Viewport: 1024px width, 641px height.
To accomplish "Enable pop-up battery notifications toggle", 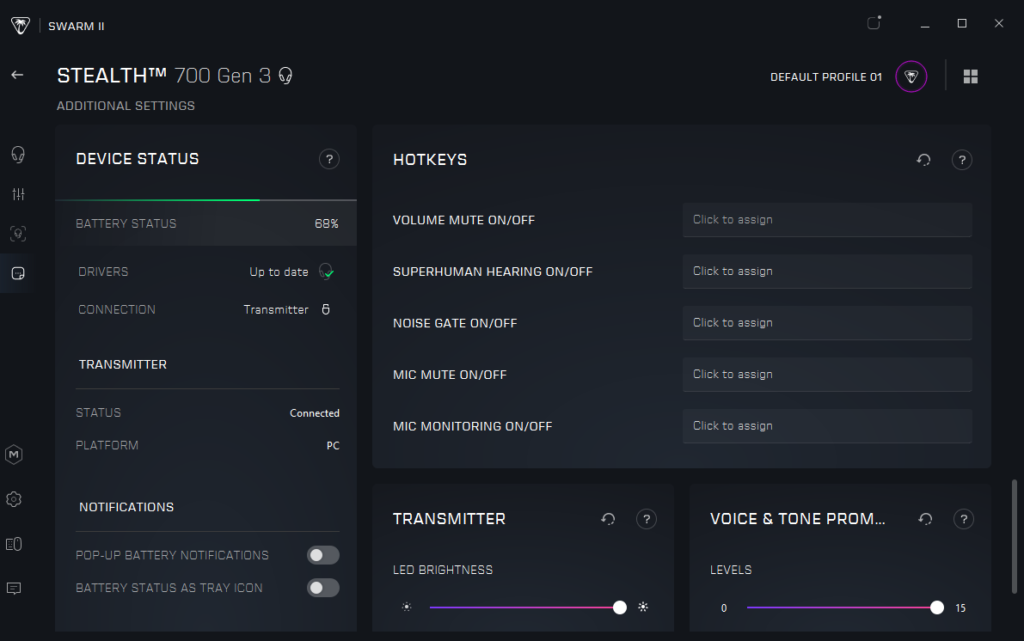I will pos(322,555).
